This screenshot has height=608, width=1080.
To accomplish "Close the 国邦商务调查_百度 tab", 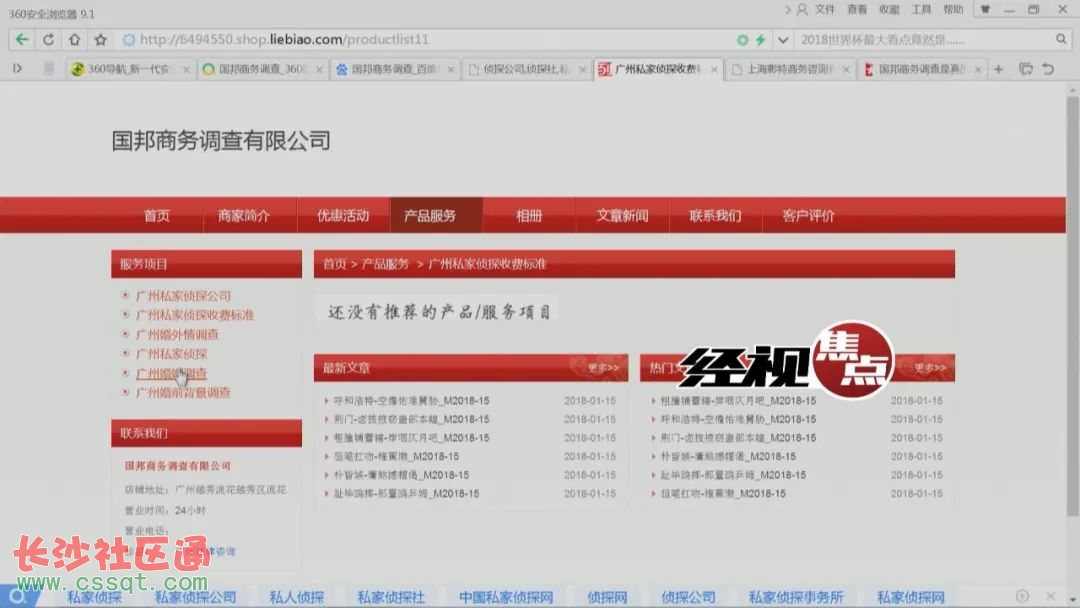I will [450, 70].
